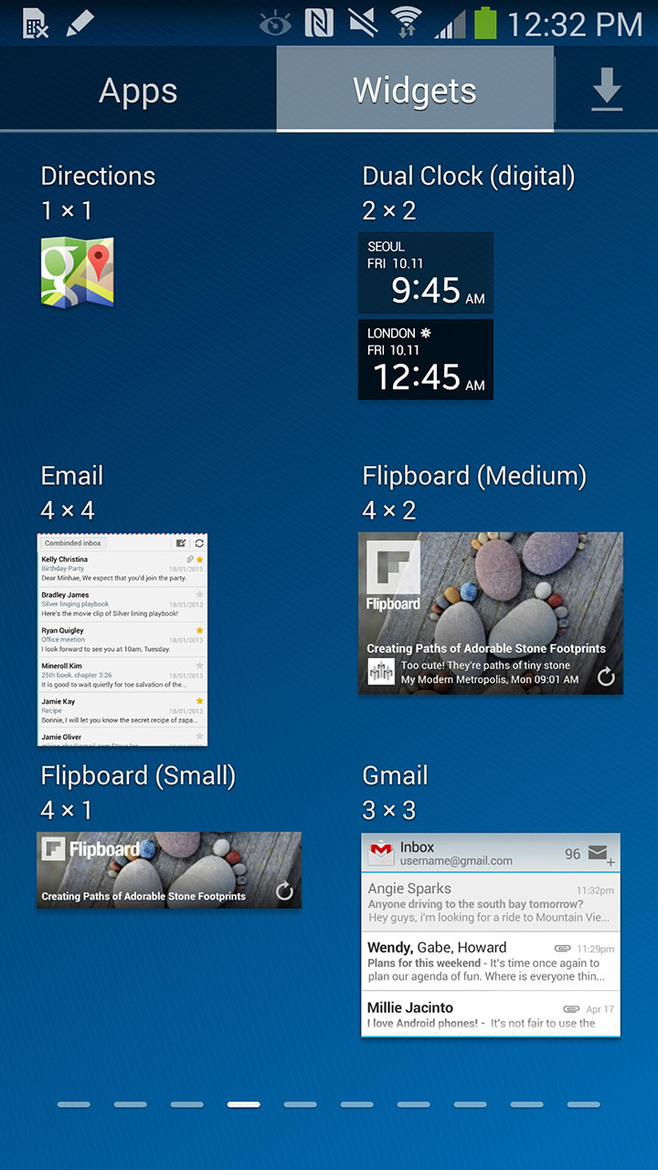Choose the Flipboard Small widget preview
The height and width of the screenshot is (1170, 658).
[169, 870]
